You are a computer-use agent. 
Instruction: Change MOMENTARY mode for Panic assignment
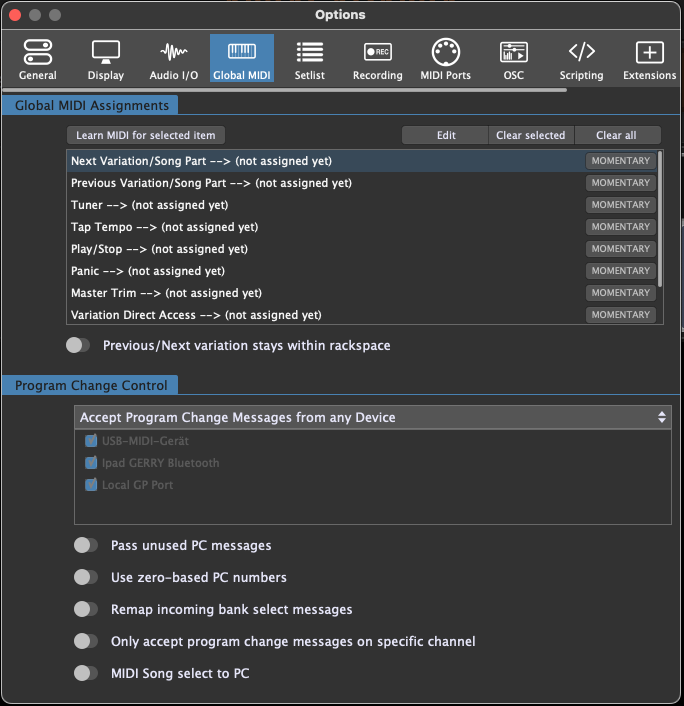click(620, 271)
